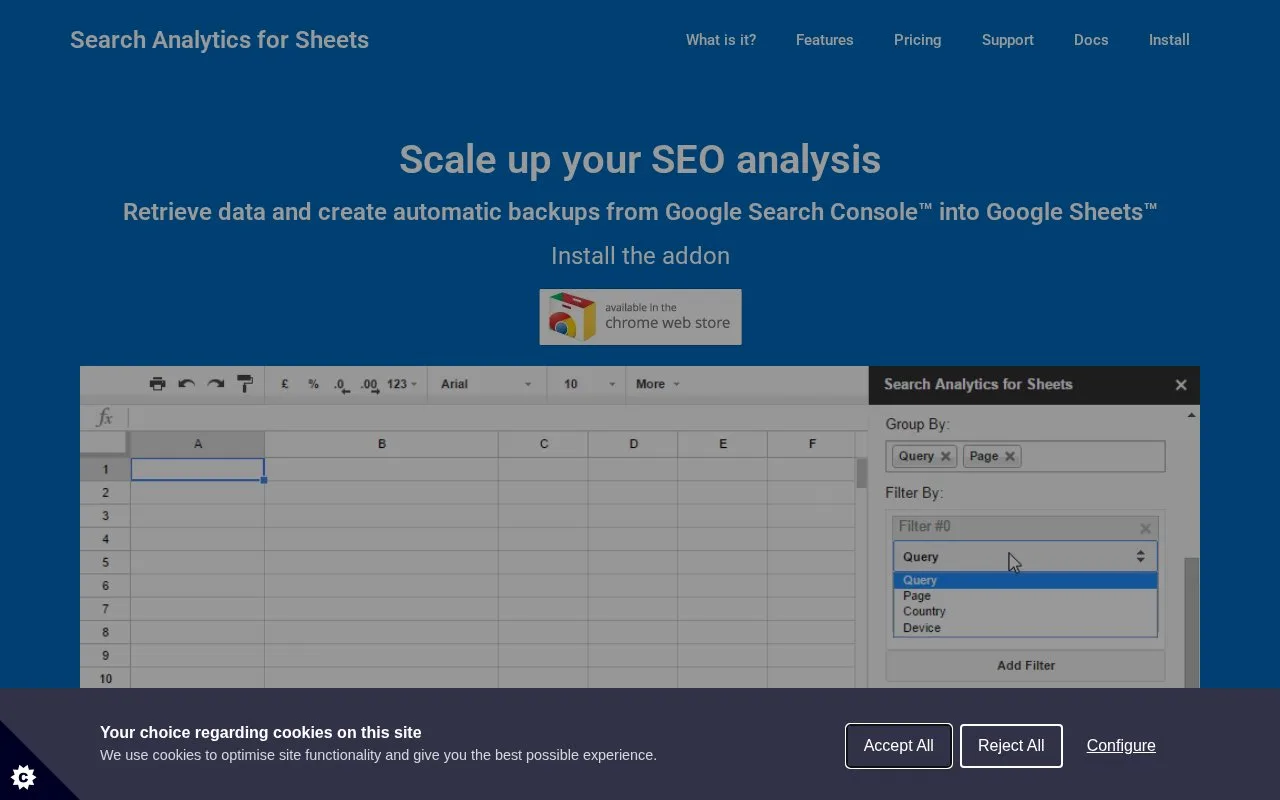Open the 123 number format dropdown
The height and width of the screenshot is (800, 1280).
[x=402, y=384]
